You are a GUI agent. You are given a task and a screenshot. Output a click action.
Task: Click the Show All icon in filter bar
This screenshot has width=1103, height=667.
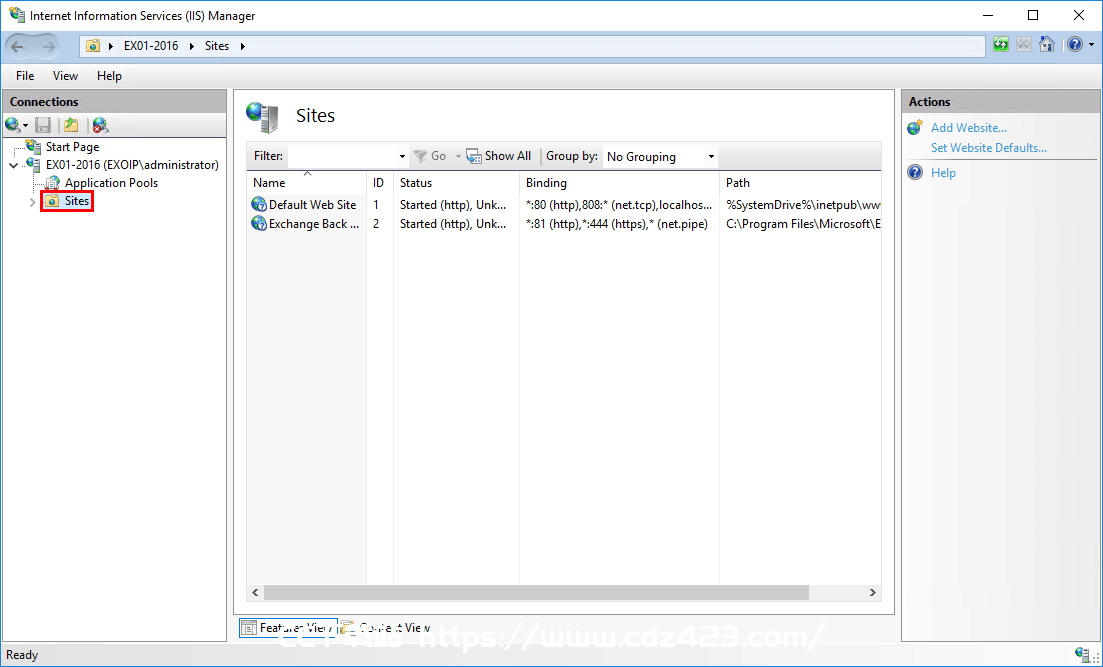tap(474, 156)
